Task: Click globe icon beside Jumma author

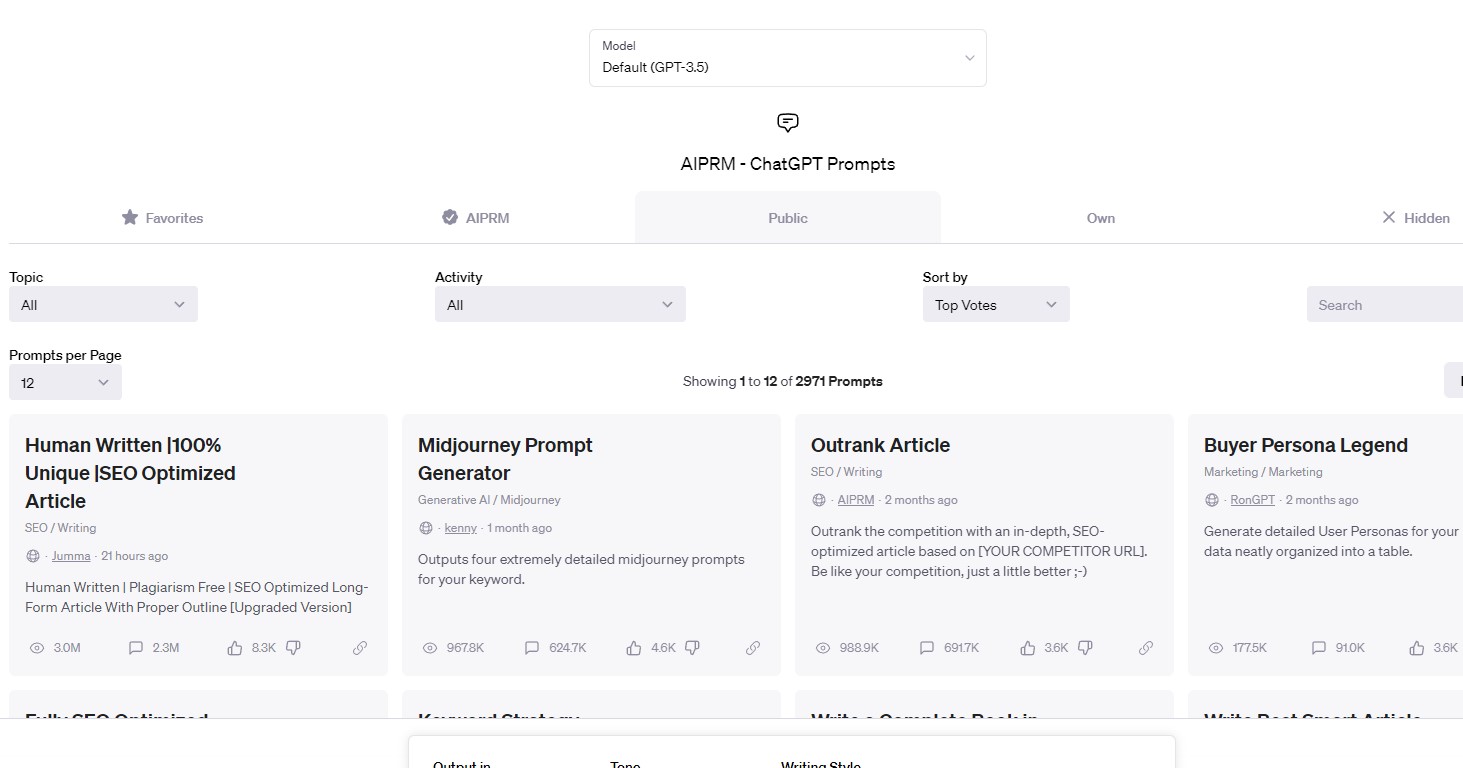Action: [x=33, y=556]
